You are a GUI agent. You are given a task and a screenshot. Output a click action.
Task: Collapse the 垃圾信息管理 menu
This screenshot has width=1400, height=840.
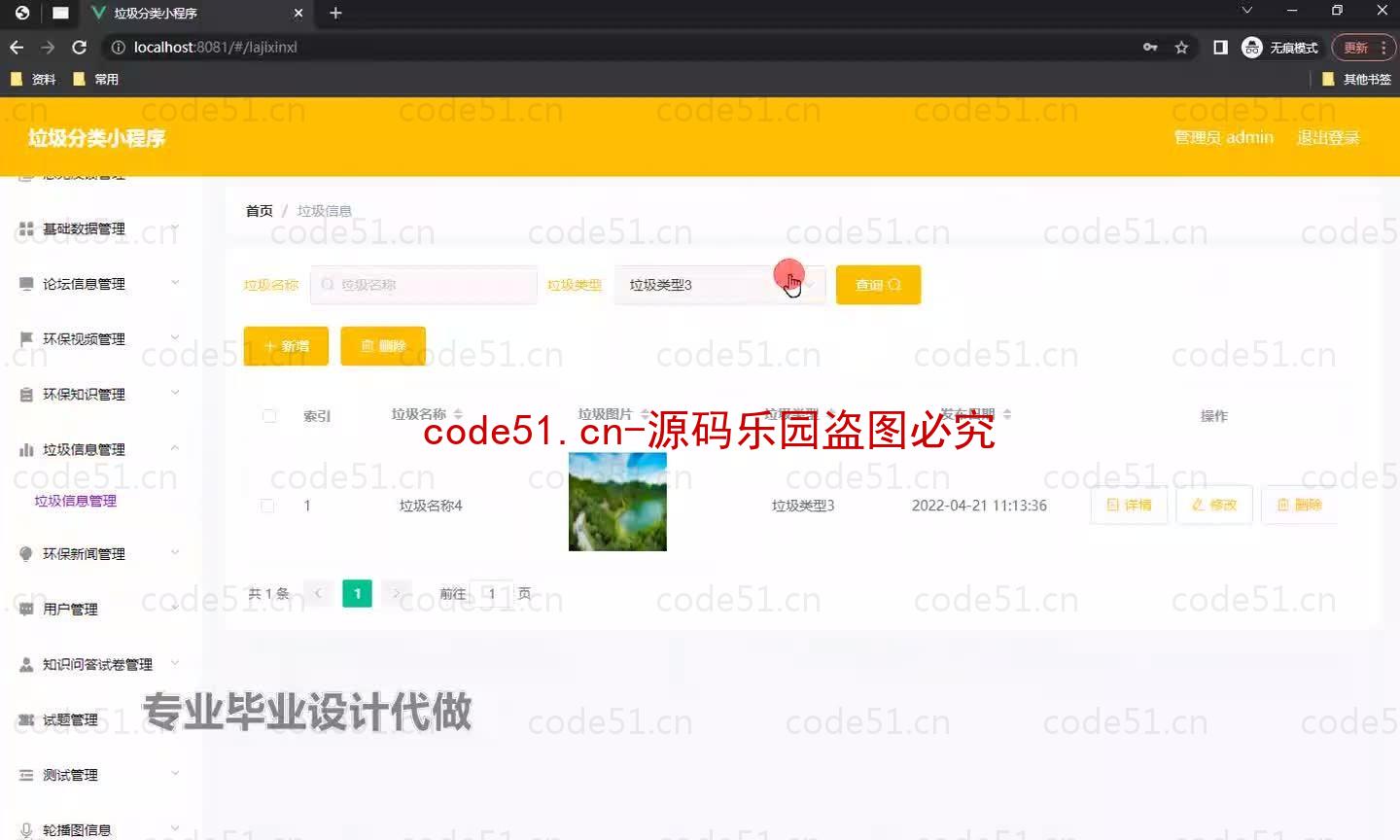click(175, 448)
